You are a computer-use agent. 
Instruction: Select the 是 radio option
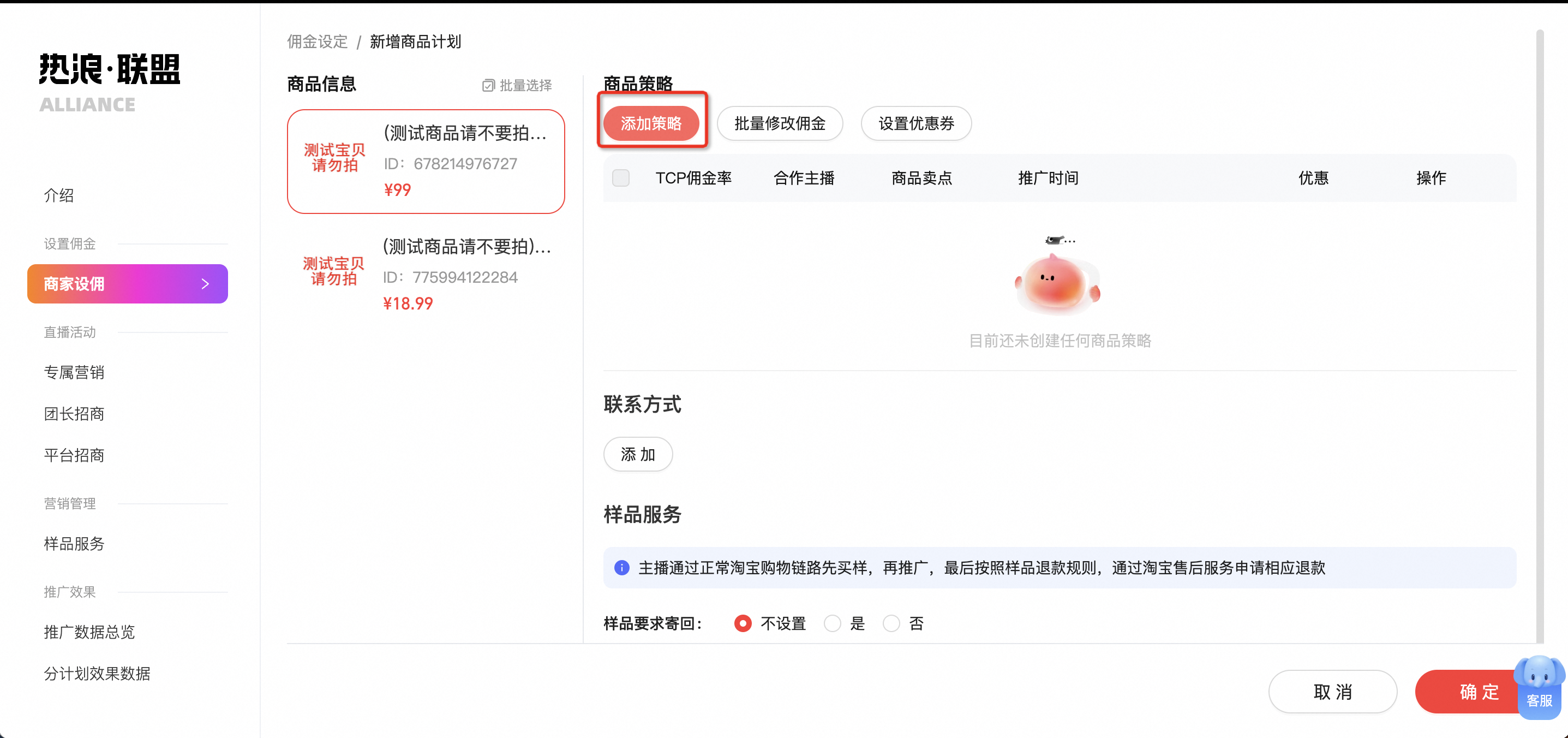832,623
